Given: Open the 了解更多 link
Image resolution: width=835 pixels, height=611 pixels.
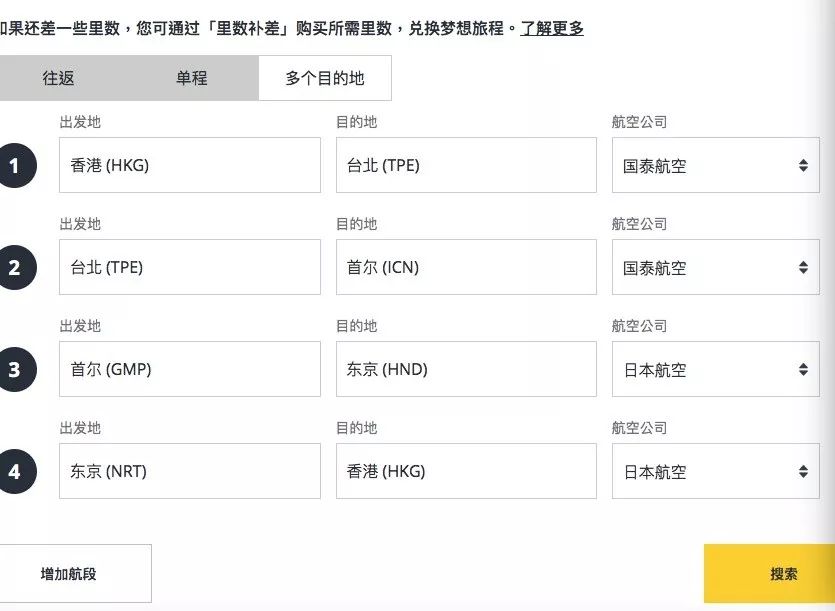Looking at the screenshot, I should coord(552,28).
